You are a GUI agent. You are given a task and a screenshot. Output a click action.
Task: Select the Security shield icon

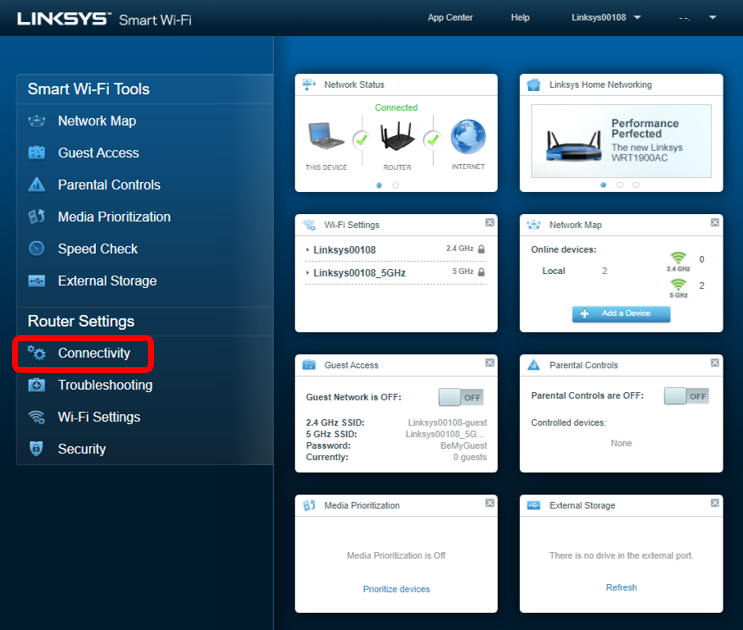pos(36,449)
